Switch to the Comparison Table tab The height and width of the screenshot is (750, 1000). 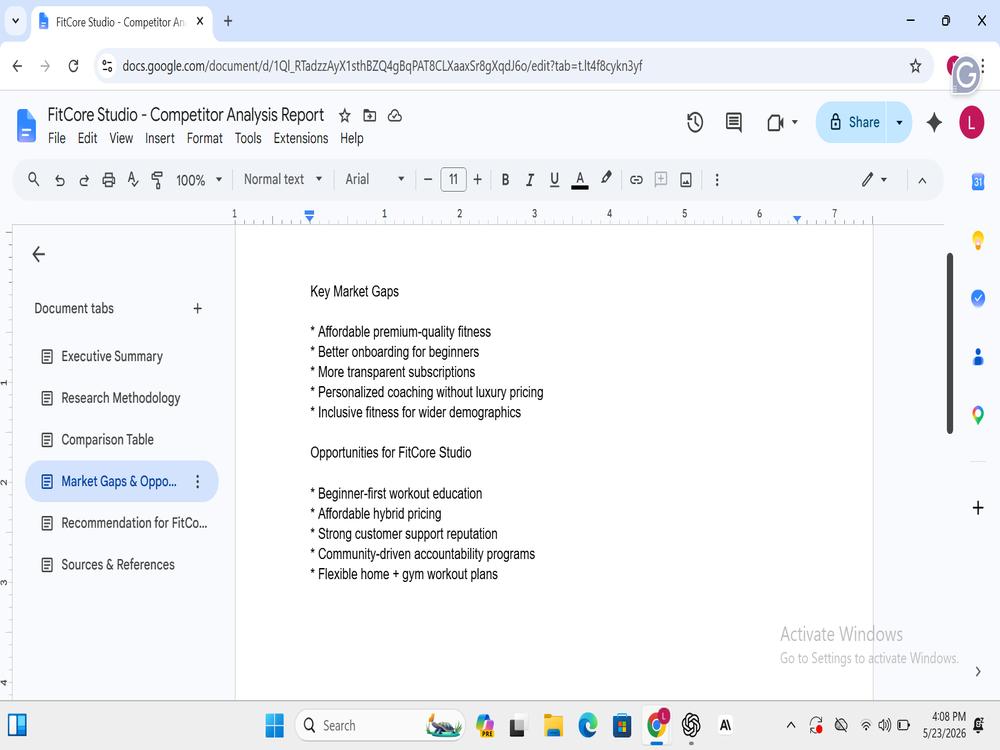[121, 440]
